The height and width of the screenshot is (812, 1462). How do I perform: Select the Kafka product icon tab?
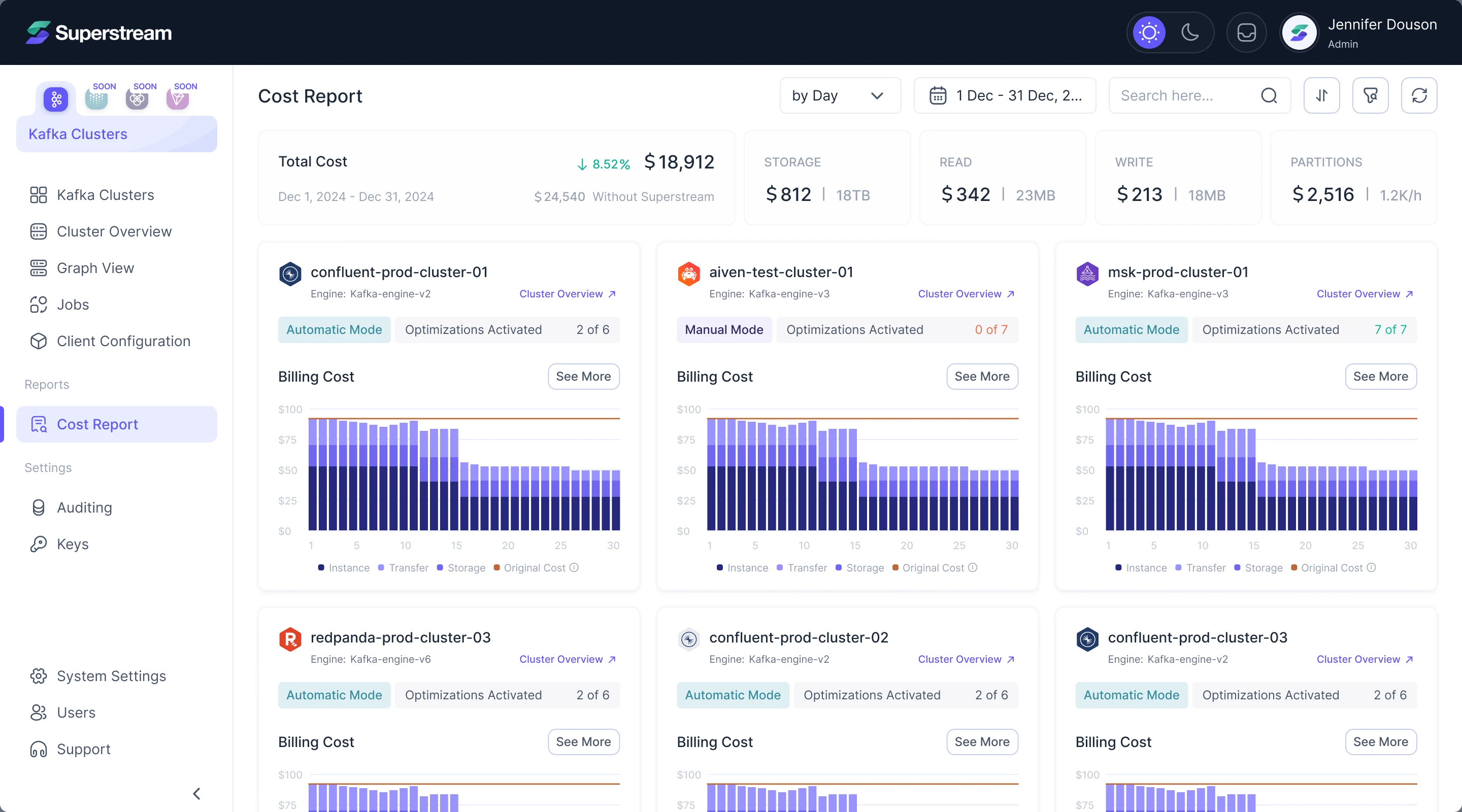56,99
